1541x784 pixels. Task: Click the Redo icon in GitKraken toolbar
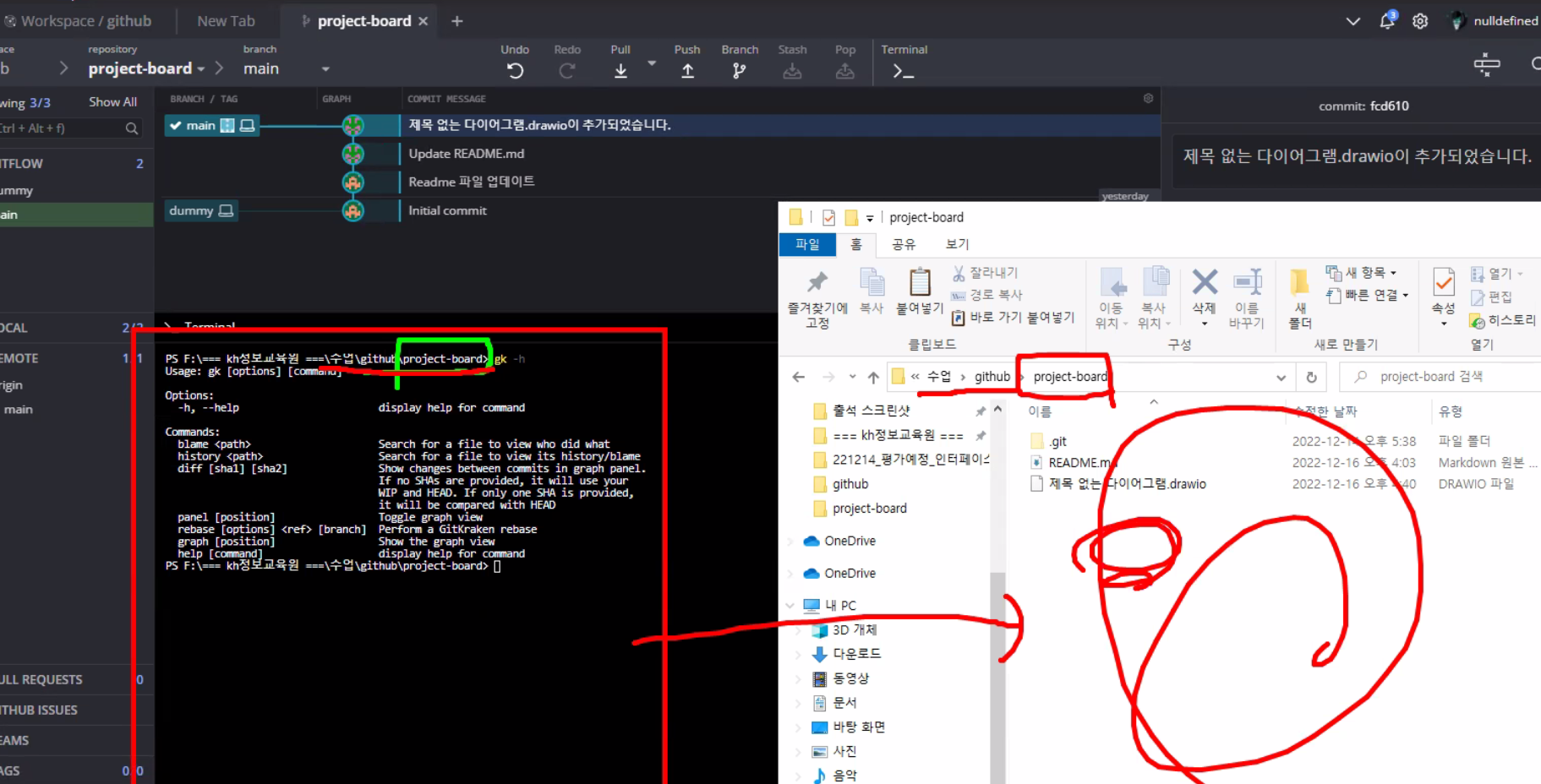click(567, 71)
